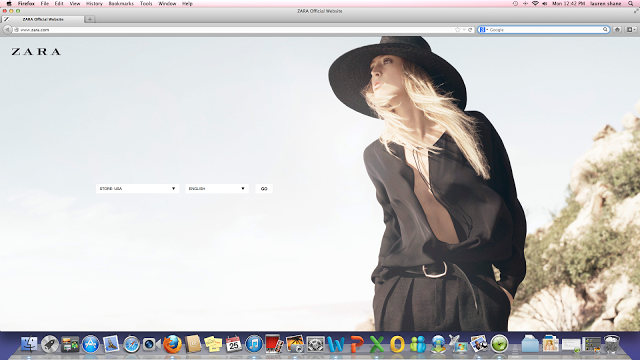
Task: Open the bookmarks toolbar menu button
Action: 631,30
